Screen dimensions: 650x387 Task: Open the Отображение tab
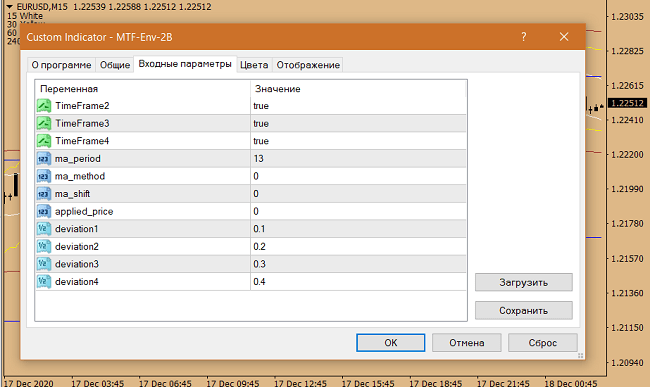pos(308,65)
